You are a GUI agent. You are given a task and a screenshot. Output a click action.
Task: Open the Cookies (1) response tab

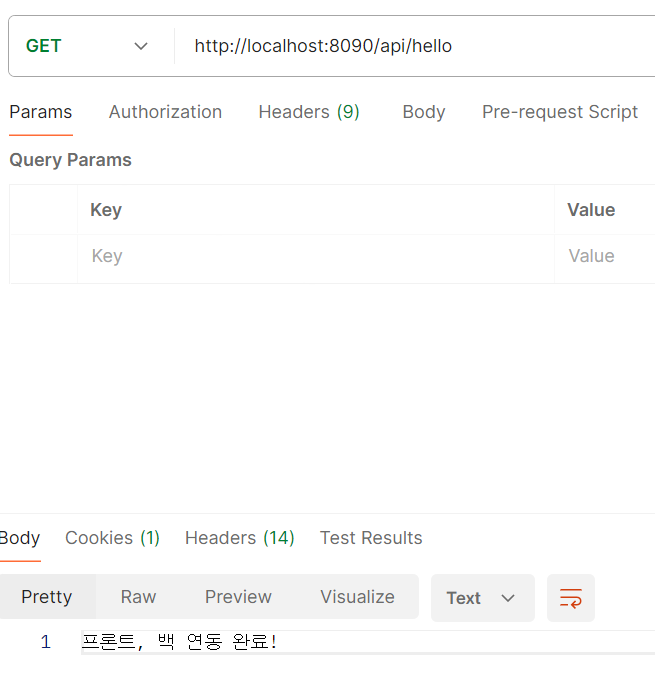(x=112, y=538)
